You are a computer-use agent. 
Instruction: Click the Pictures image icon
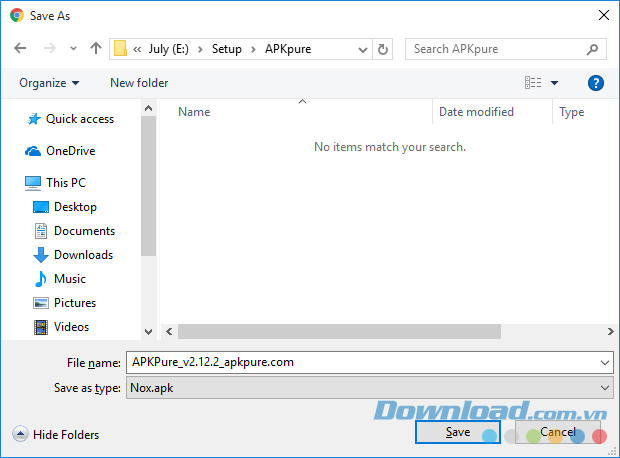pos(41,303)
